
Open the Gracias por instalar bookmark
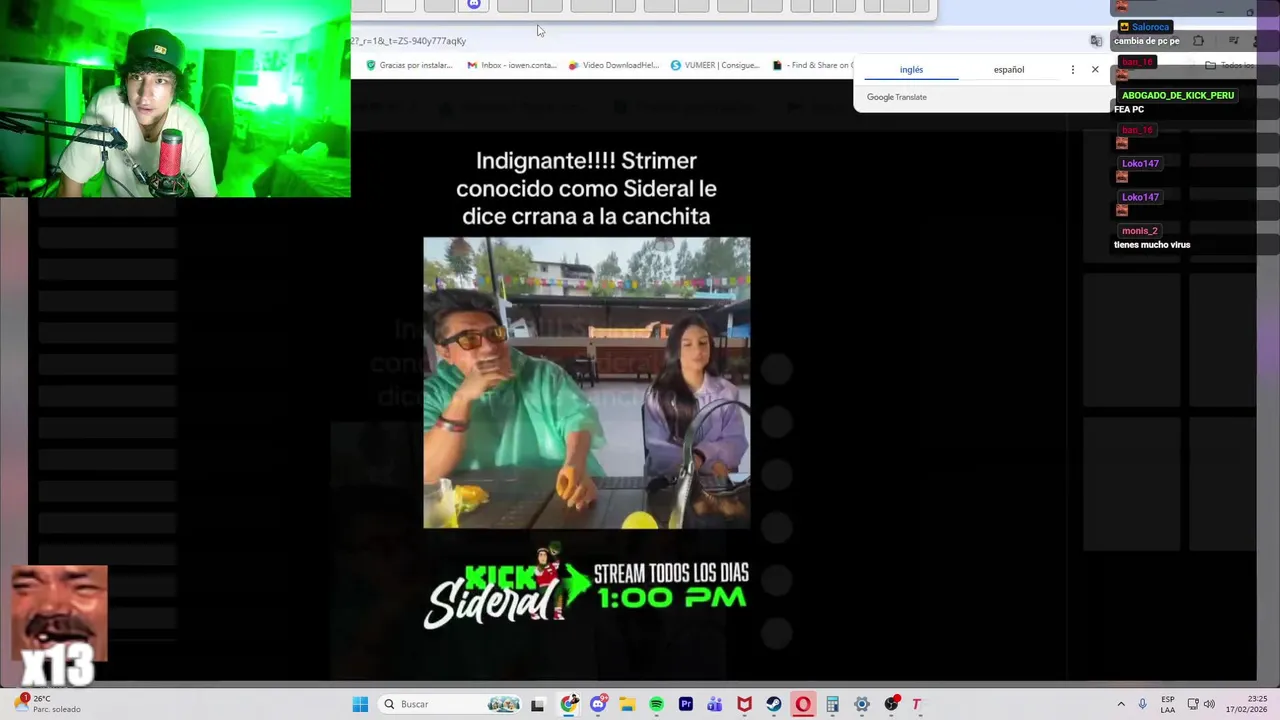(x=409, y=65)
